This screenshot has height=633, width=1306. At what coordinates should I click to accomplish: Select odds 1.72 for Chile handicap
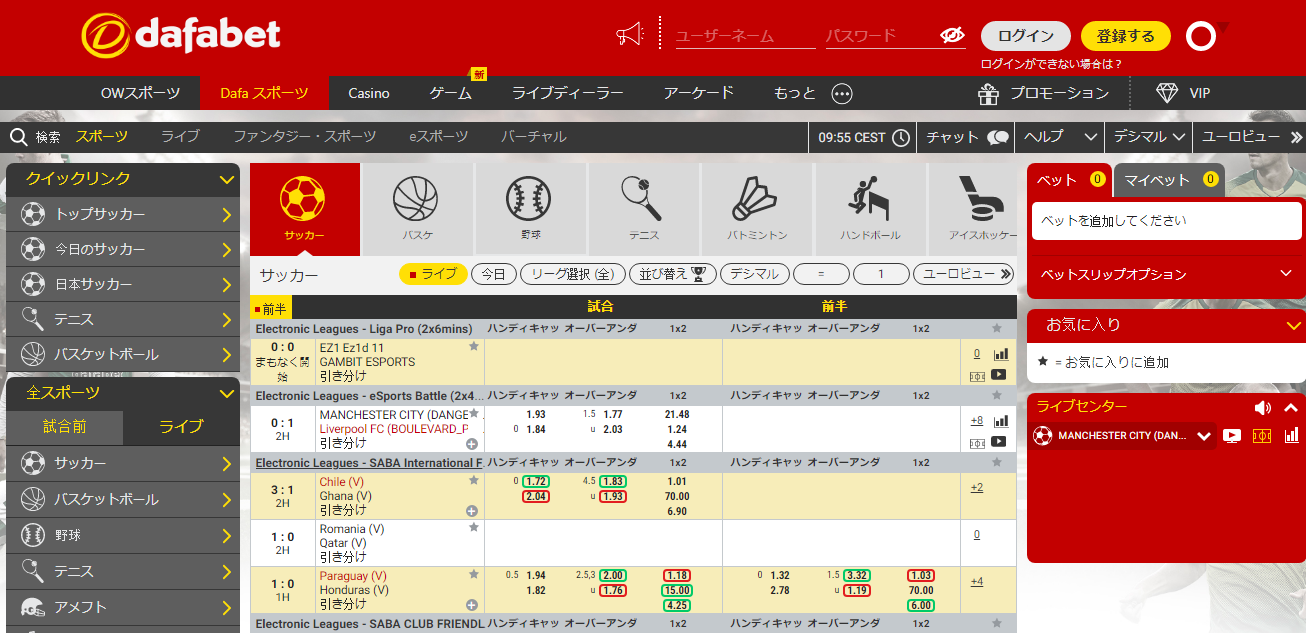click(535, 481)
